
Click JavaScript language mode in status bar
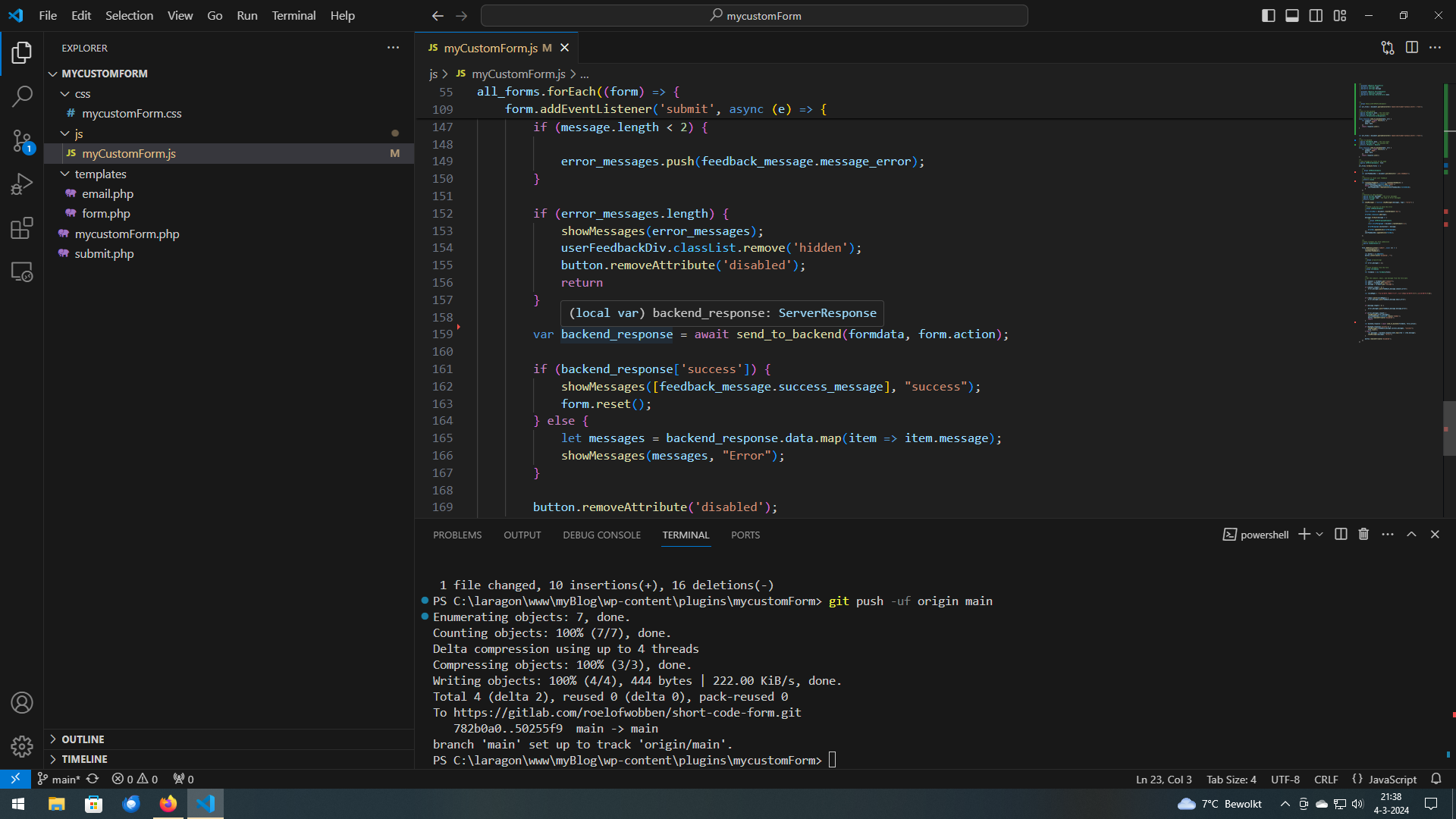[x=1392, y=780]
